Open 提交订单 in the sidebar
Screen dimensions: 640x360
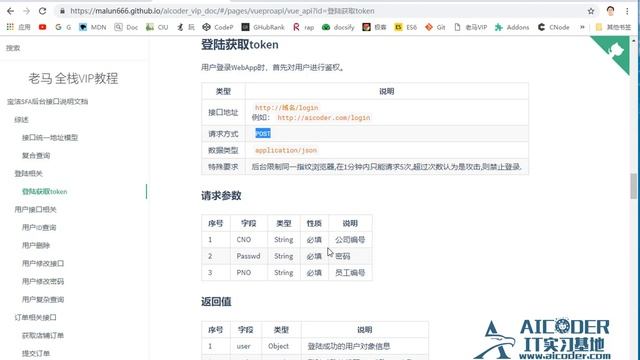[x=36, y=353]
